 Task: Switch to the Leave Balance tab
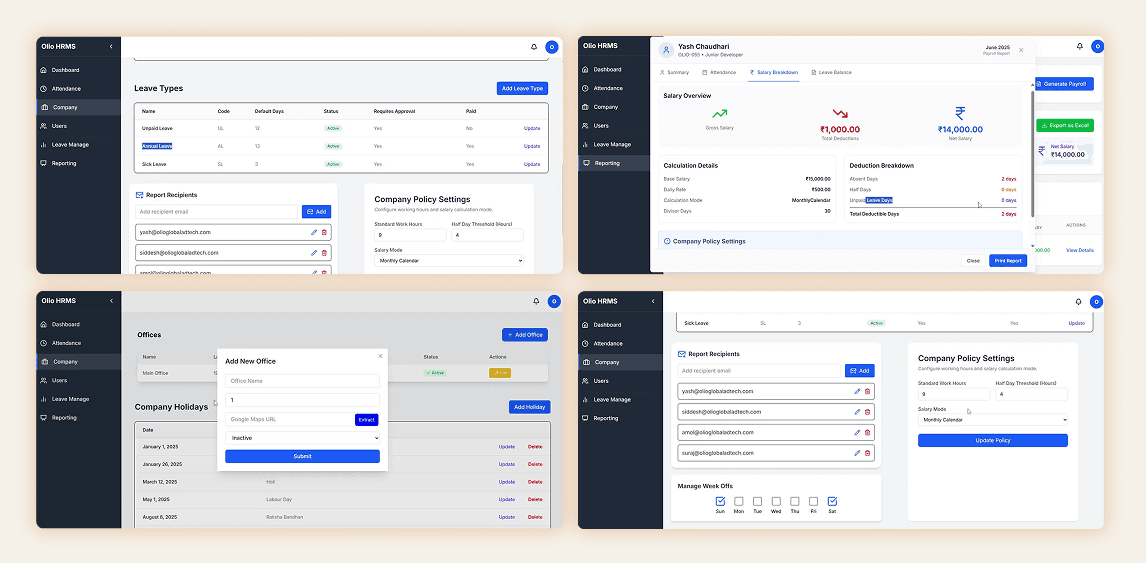point(832,73)
